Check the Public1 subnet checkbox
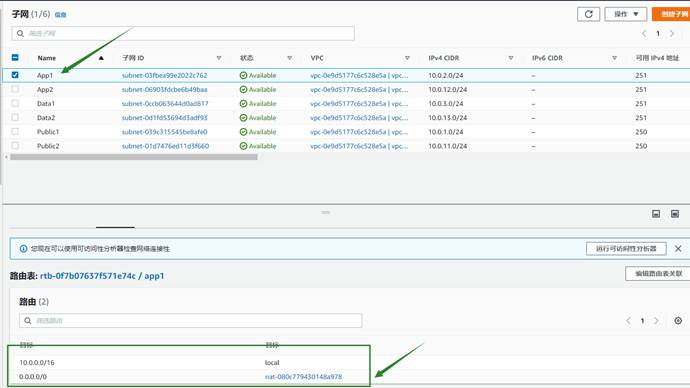 coord(15,132)
